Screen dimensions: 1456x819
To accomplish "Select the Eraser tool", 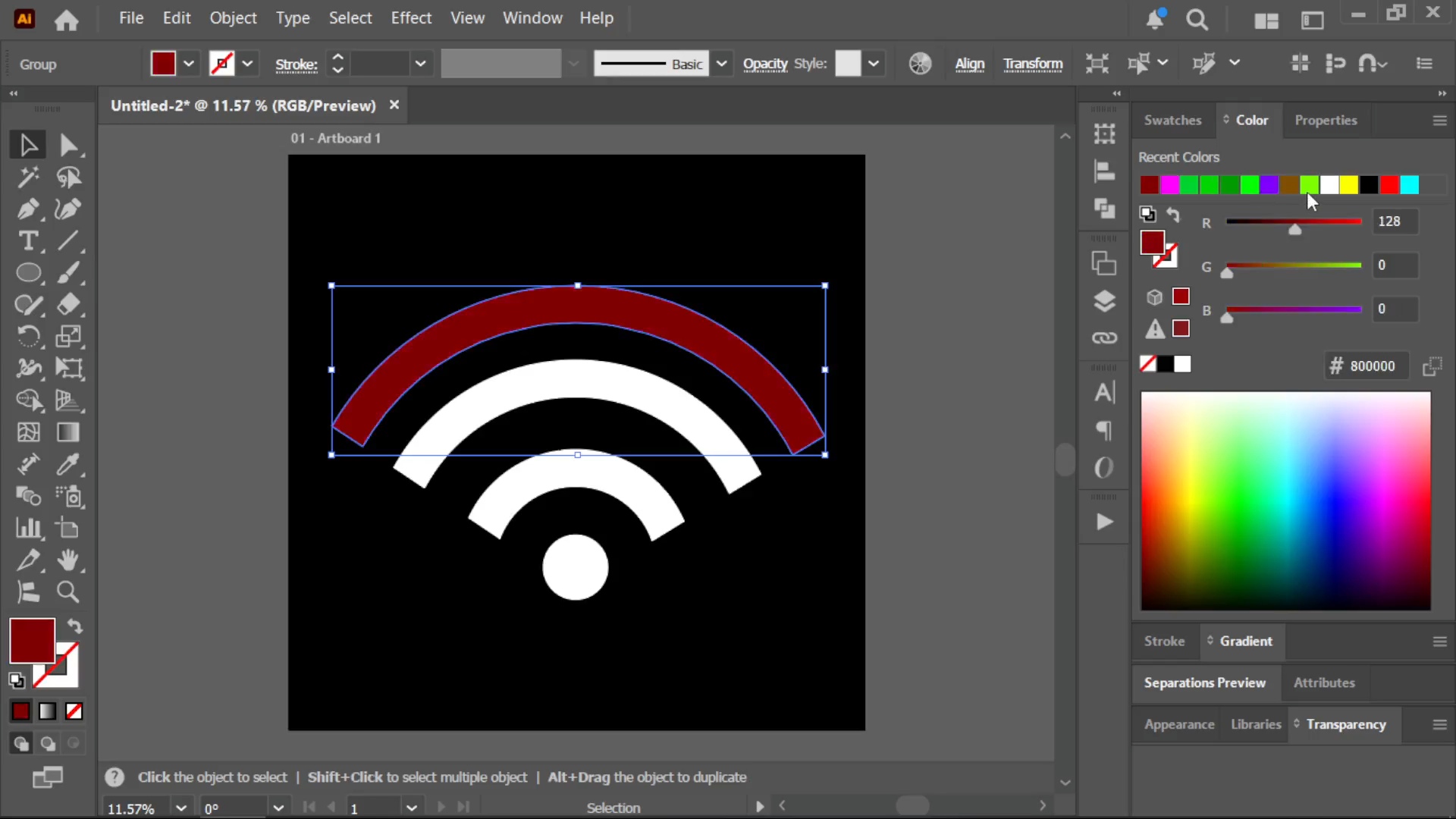I will [x=68, y=305].
